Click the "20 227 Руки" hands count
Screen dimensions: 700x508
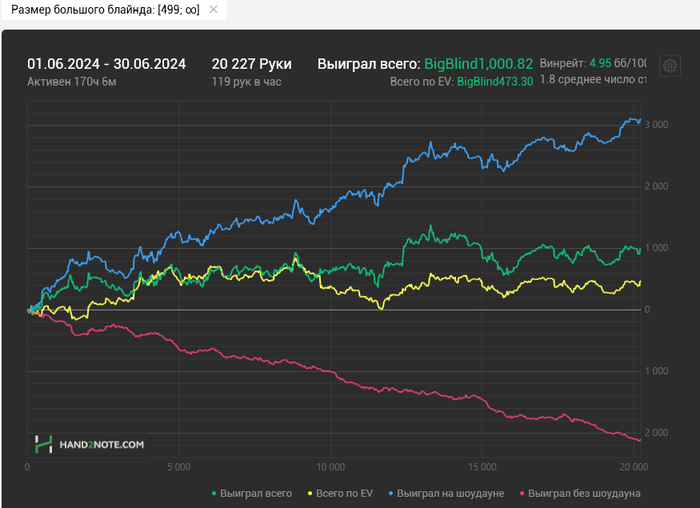point(251,64)
